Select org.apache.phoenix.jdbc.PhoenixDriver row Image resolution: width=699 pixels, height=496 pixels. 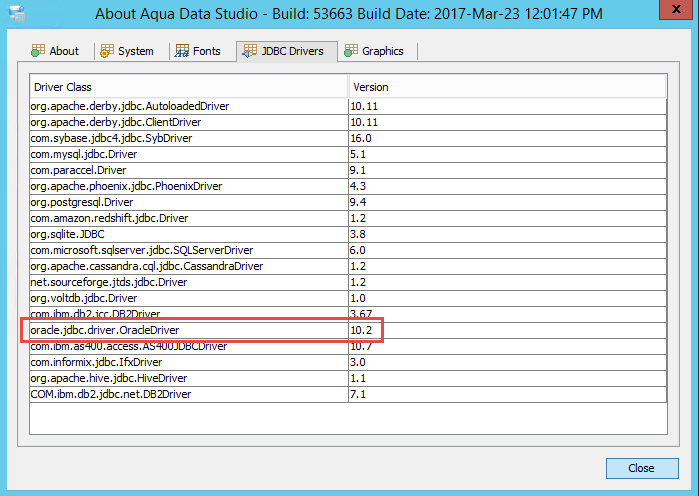(x=348, y=186)
